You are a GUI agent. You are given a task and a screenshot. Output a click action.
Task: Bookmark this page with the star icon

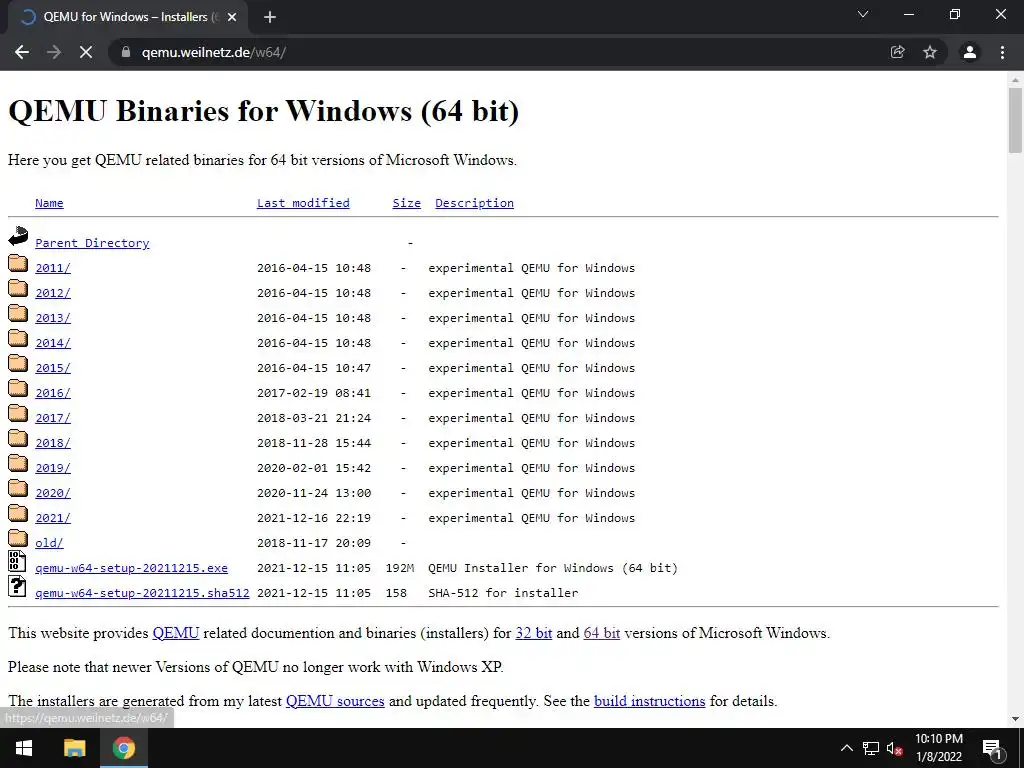tap(930, 52)
